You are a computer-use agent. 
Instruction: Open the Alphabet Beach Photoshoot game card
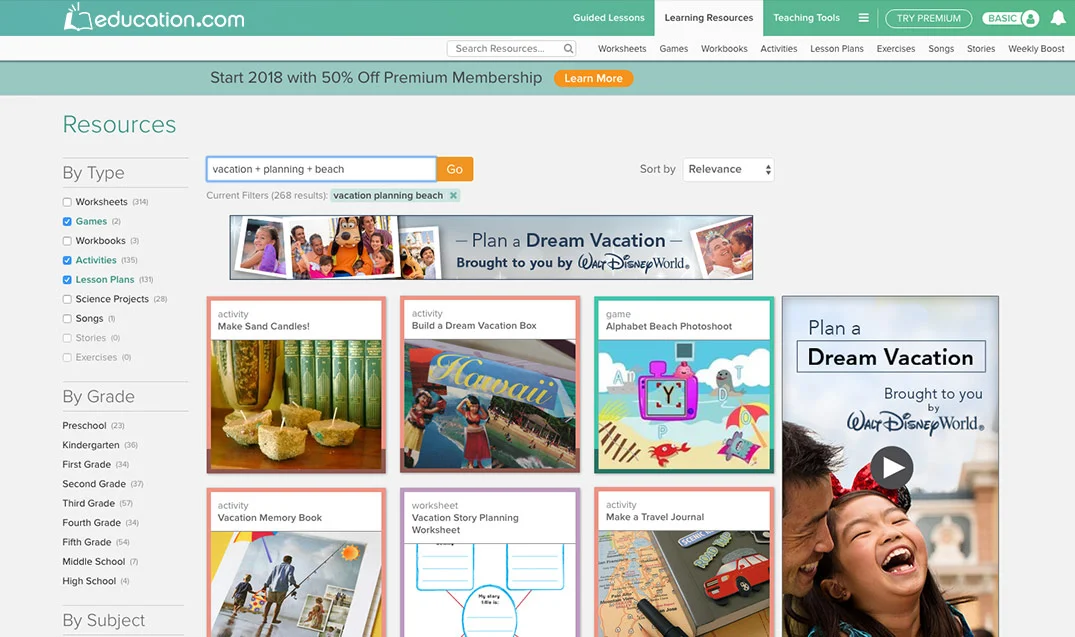coord(684,385)
